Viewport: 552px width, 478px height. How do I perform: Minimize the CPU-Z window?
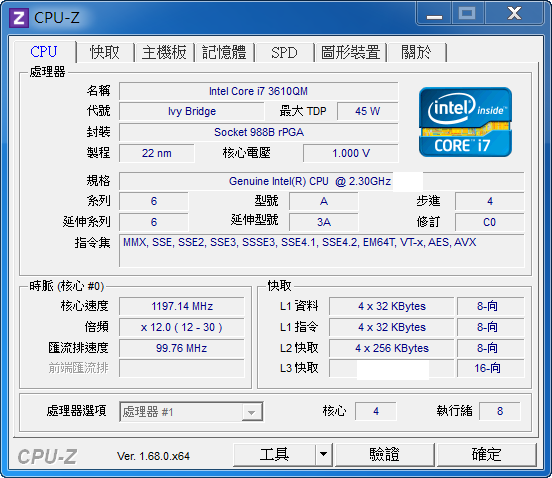(434, 14)
